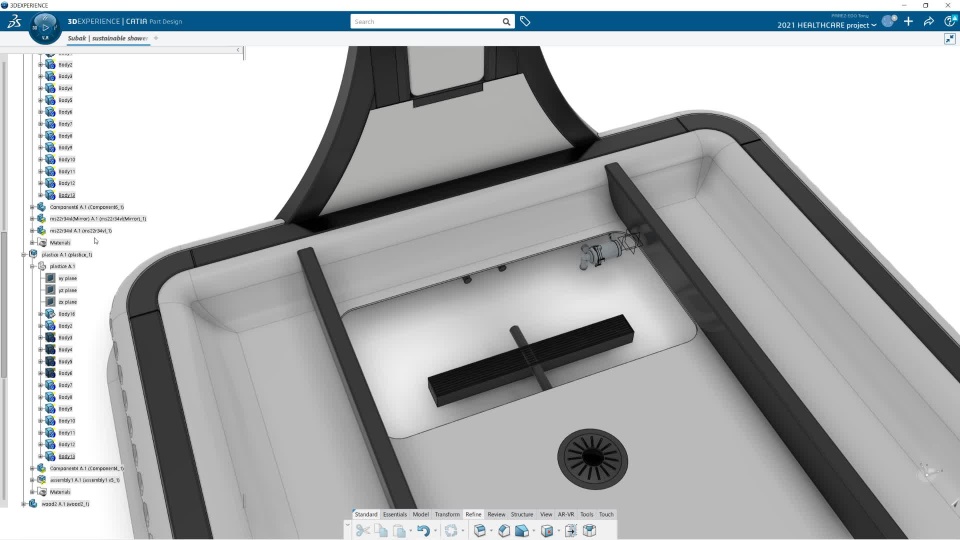This screenshot has width=960, height=540.
Task: Collapse the action bar chevron
Action: (x=348, y=525)
